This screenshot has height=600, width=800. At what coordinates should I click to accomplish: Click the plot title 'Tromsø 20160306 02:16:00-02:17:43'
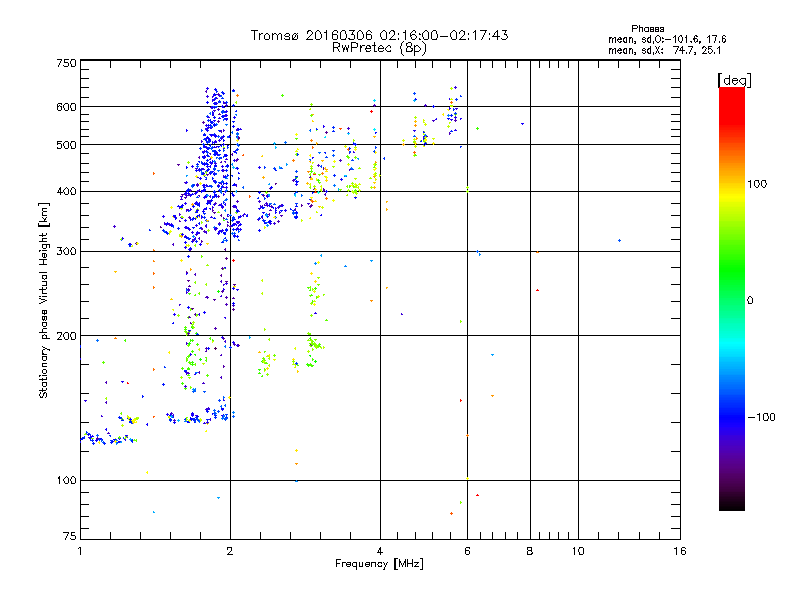tap(379, 35)
